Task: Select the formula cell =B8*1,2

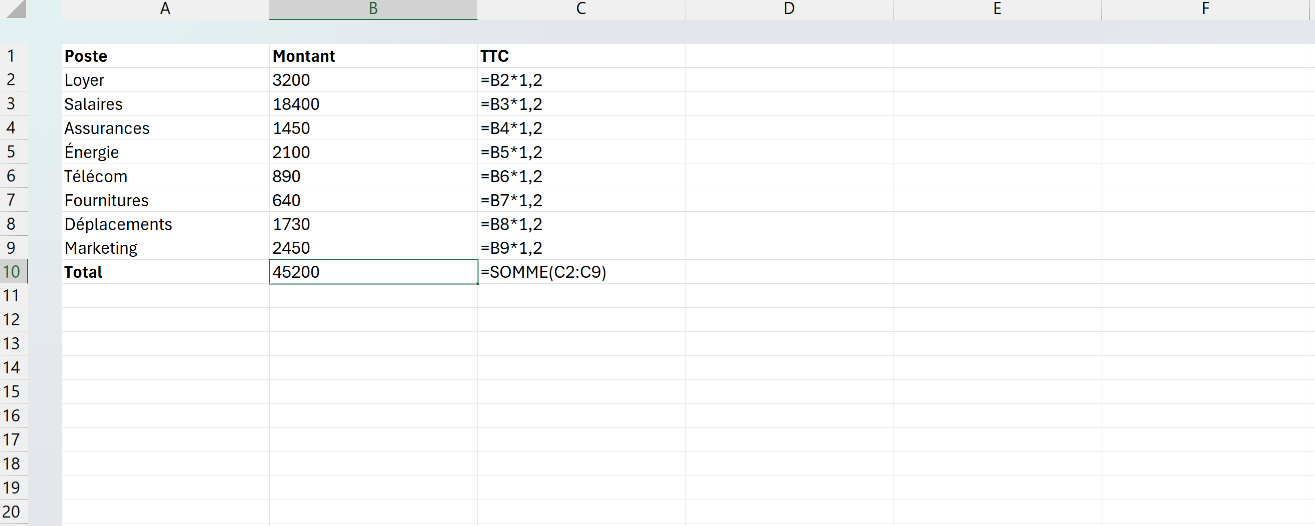Action: pos(581,224)
